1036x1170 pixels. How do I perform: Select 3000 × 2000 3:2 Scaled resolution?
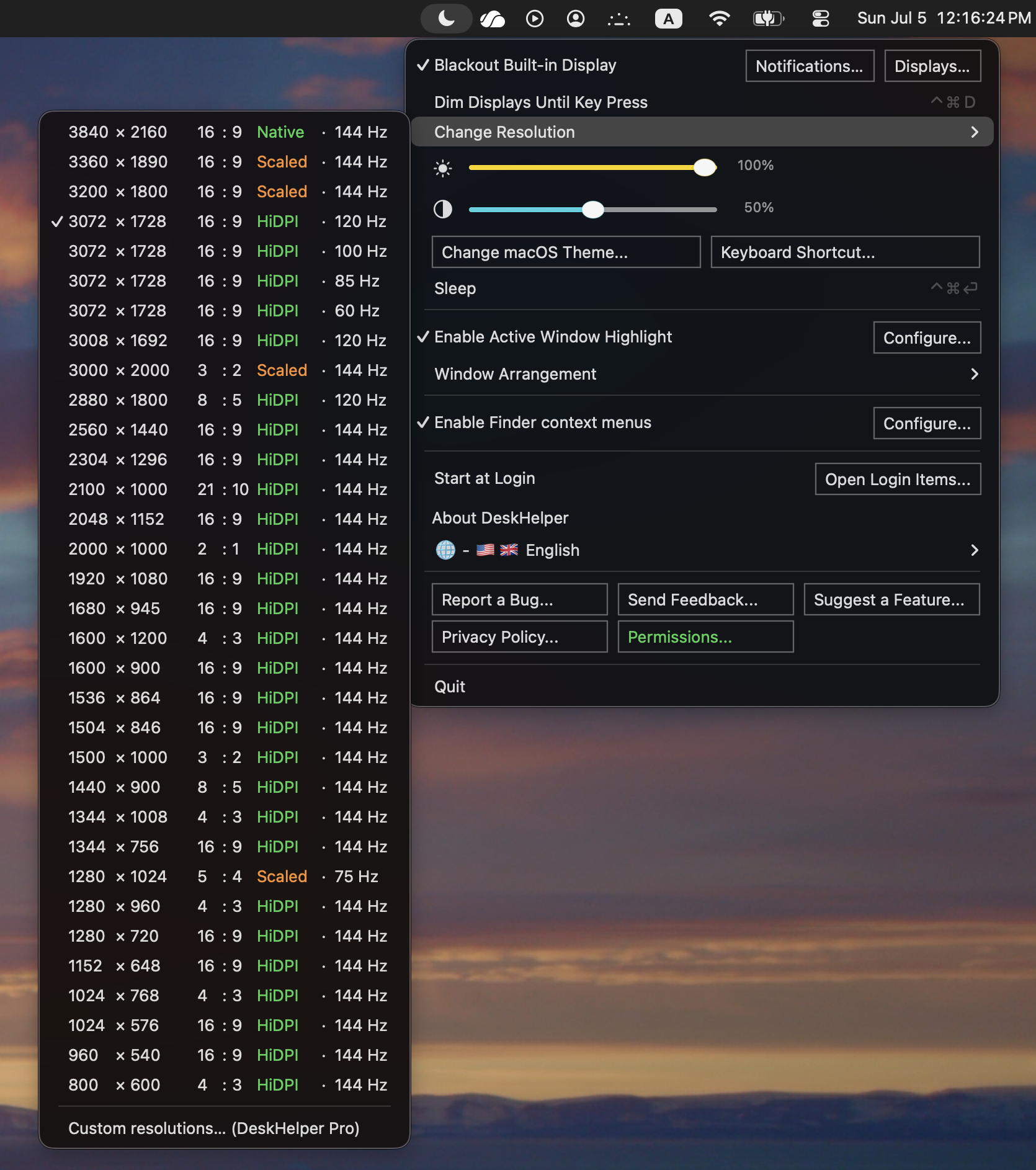click(x=225, y=370)
